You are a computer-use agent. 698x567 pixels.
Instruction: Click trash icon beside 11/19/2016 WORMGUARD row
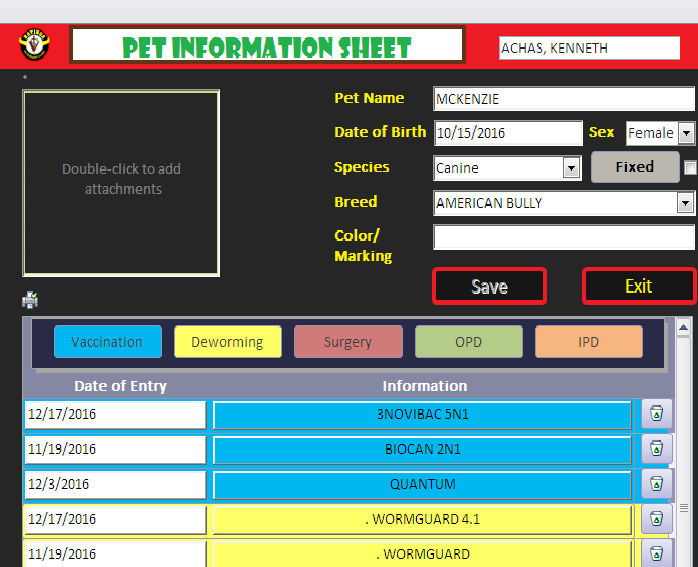[x=656, y=553]
